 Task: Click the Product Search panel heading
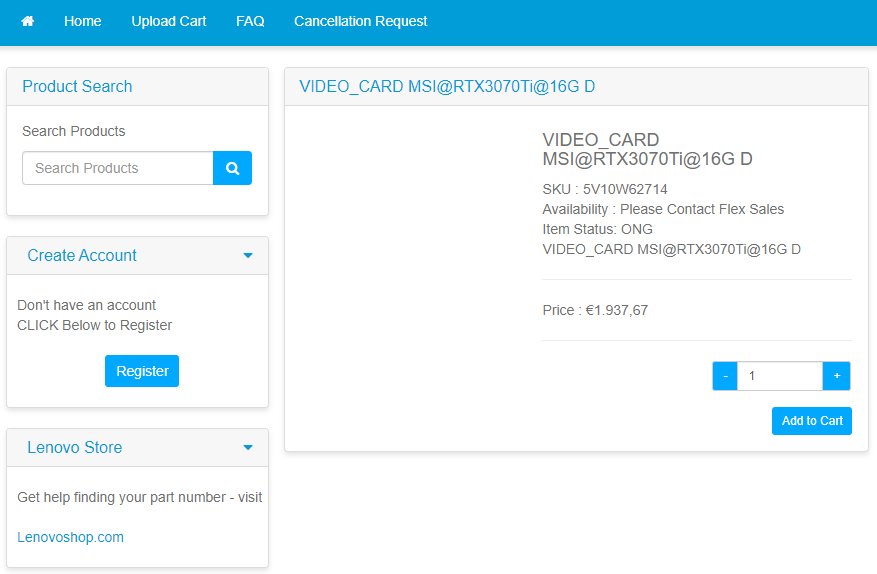coord(77,87)
